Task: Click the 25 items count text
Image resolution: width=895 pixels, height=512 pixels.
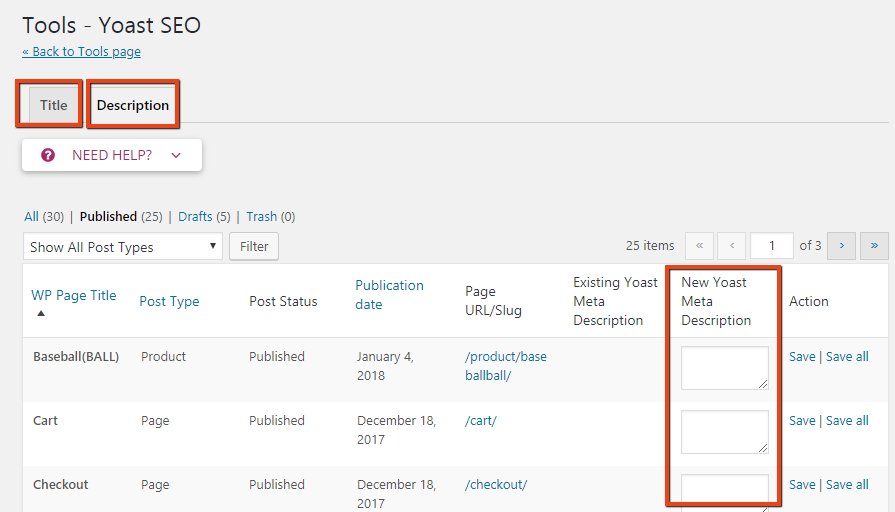Action: (x=650, y=245)
